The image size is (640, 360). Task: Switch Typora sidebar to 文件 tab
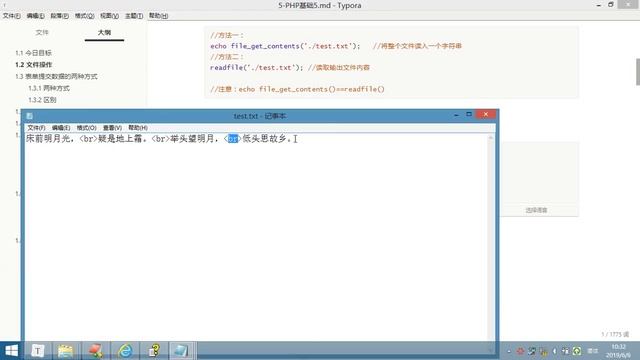[x=42, y=32]
